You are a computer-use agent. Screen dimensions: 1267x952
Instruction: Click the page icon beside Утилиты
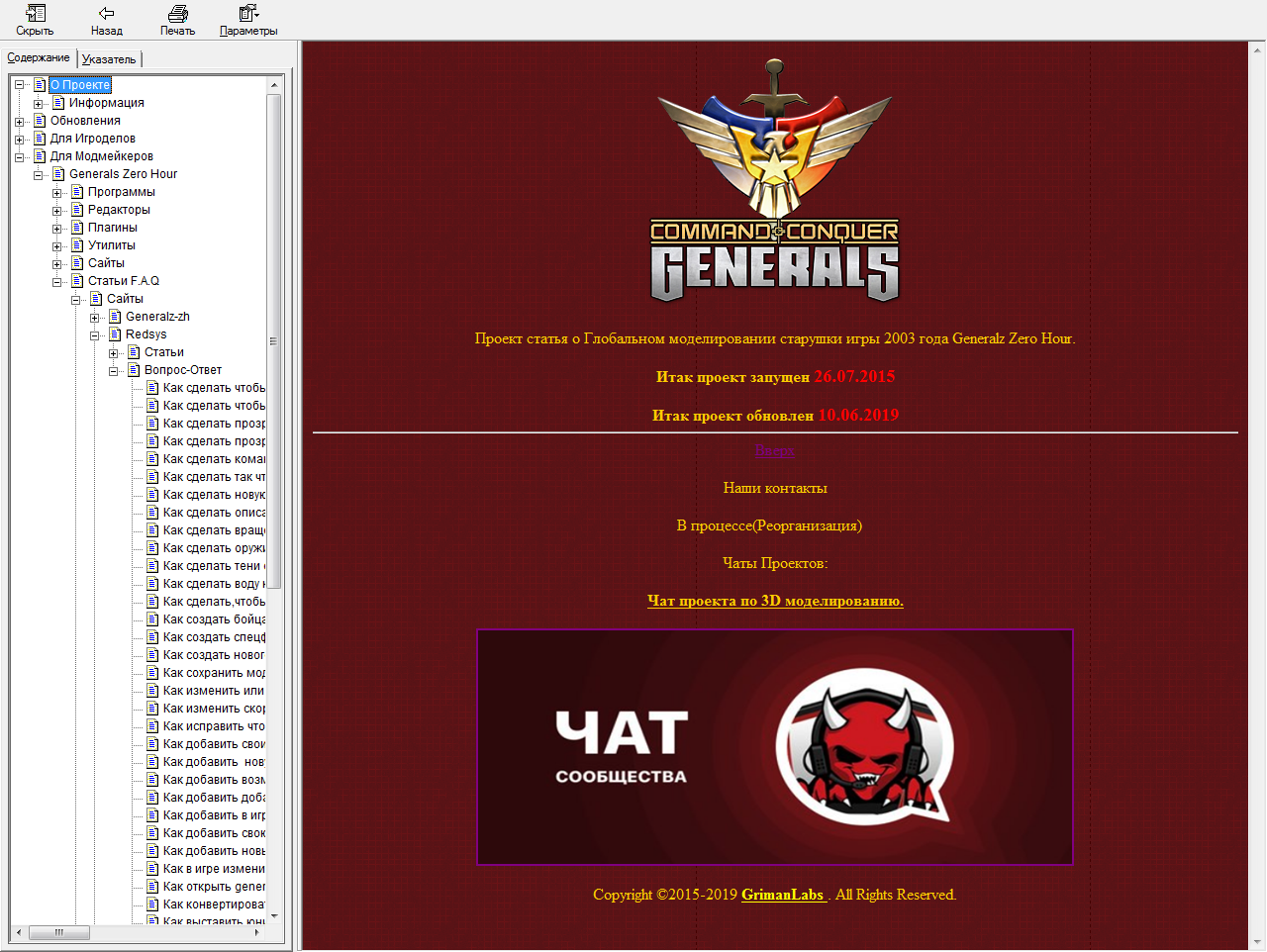coord(77,245)
